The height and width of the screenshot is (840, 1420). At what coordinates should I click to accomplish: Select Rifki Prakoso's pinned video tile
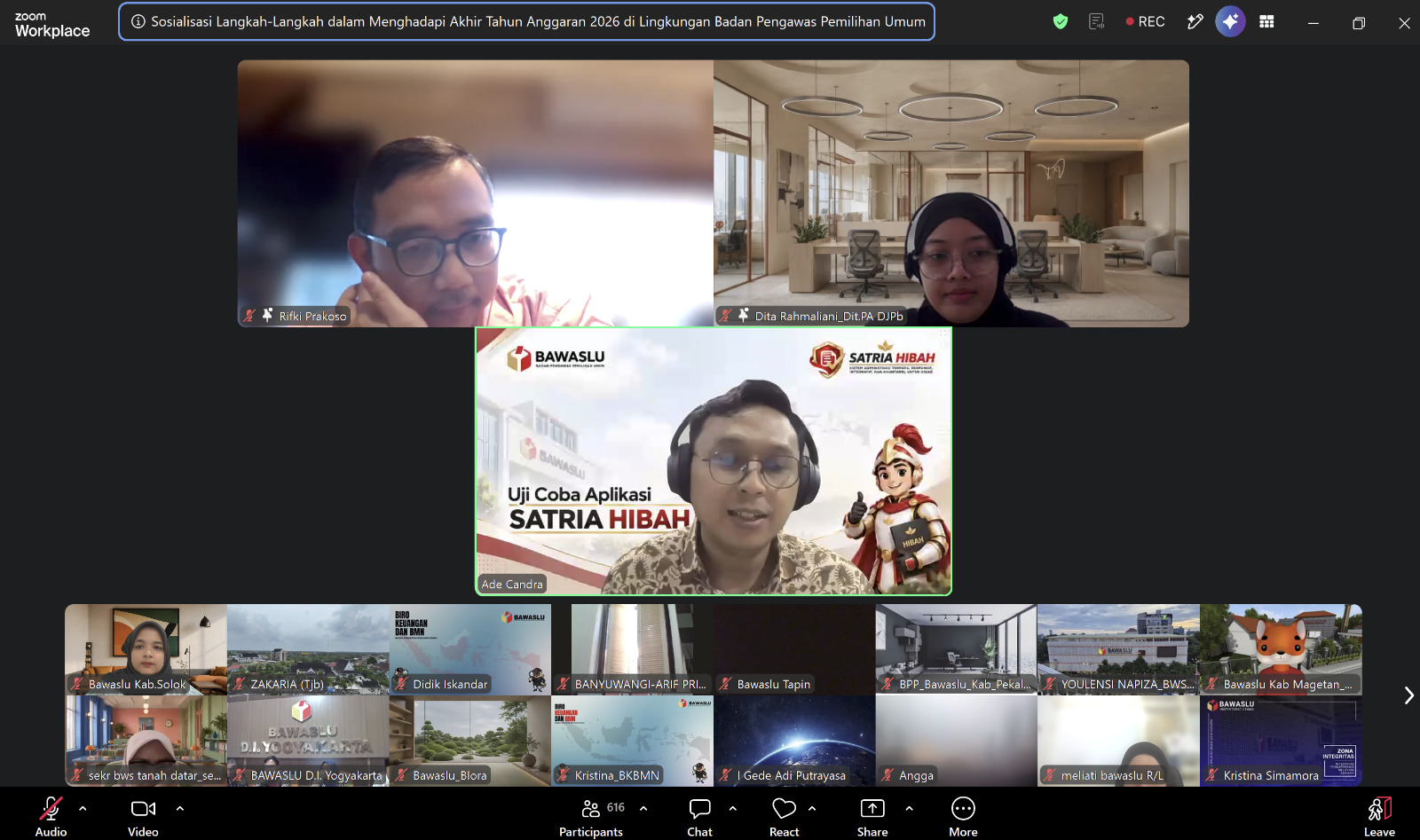click(476, 193)
